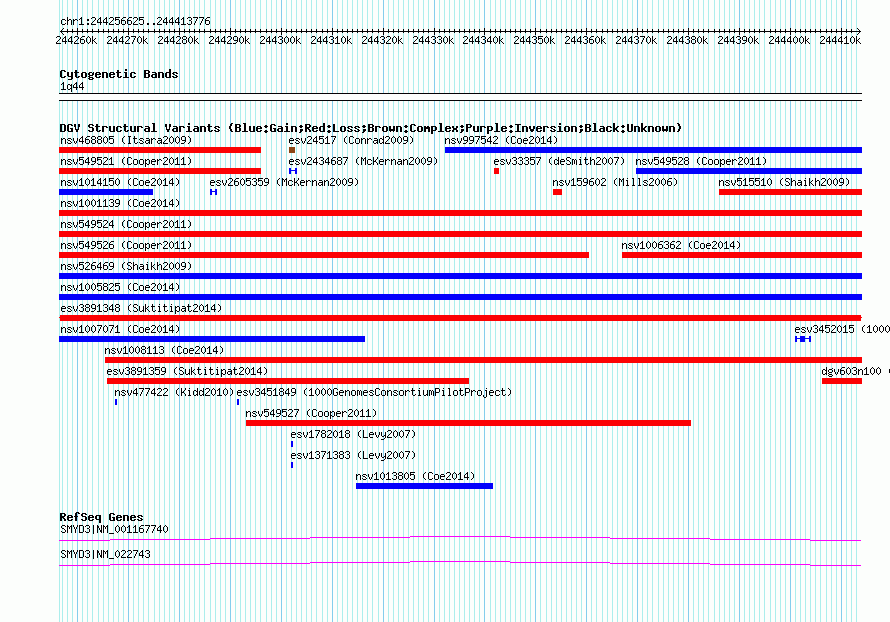Screen dimensions: 890x622
Task: Open the esv33357 (deSmith2007) label
Action: click(559, 161)
